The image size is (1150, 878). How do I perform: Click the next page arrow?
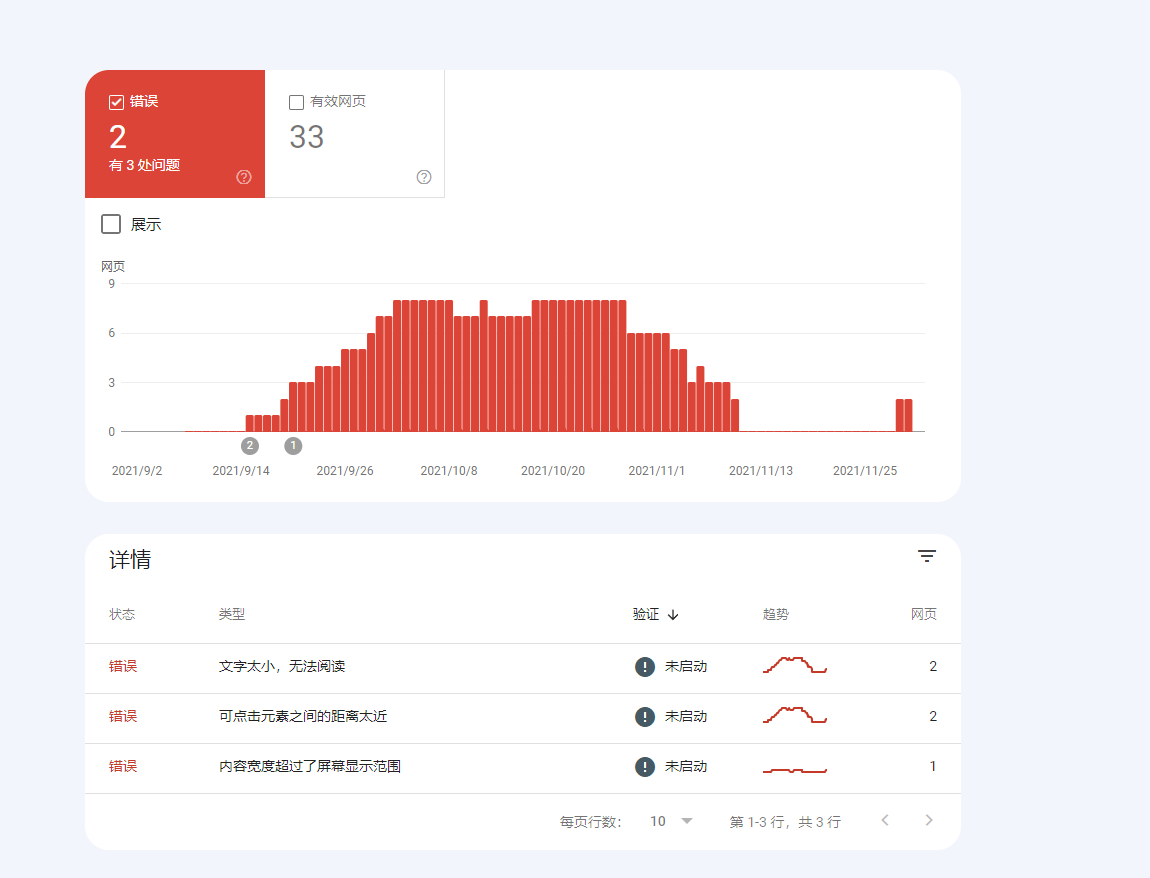click(x=928, y=820)
